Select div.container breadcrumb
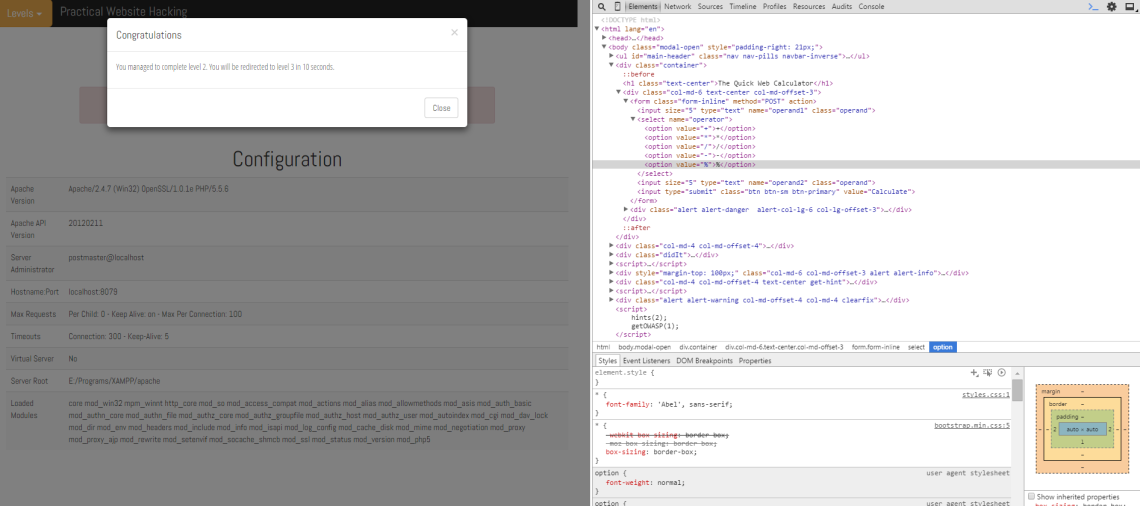Image resolution: width=1140 pixels, height=506 pixels. tap(698, 348)
